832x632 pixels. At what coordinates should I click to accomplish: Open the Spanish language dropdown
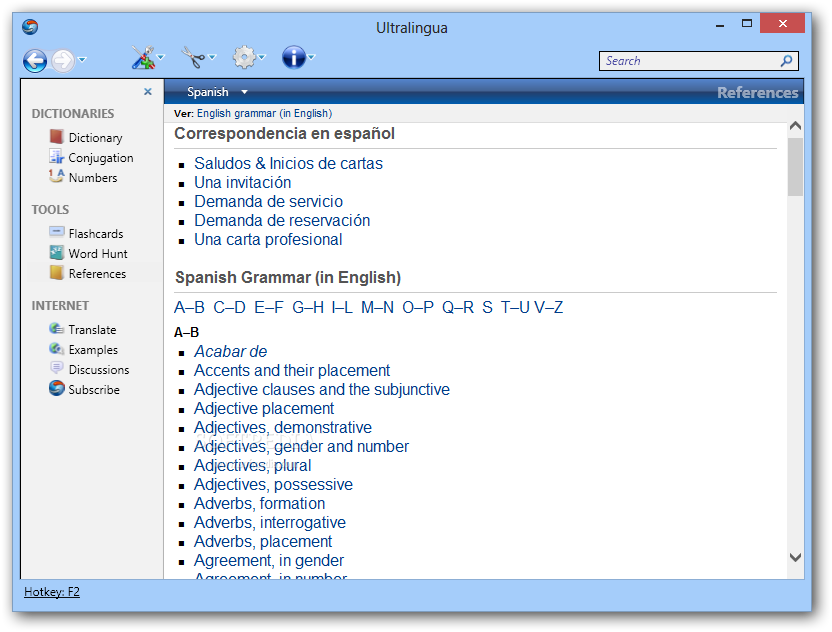point(216,92)
